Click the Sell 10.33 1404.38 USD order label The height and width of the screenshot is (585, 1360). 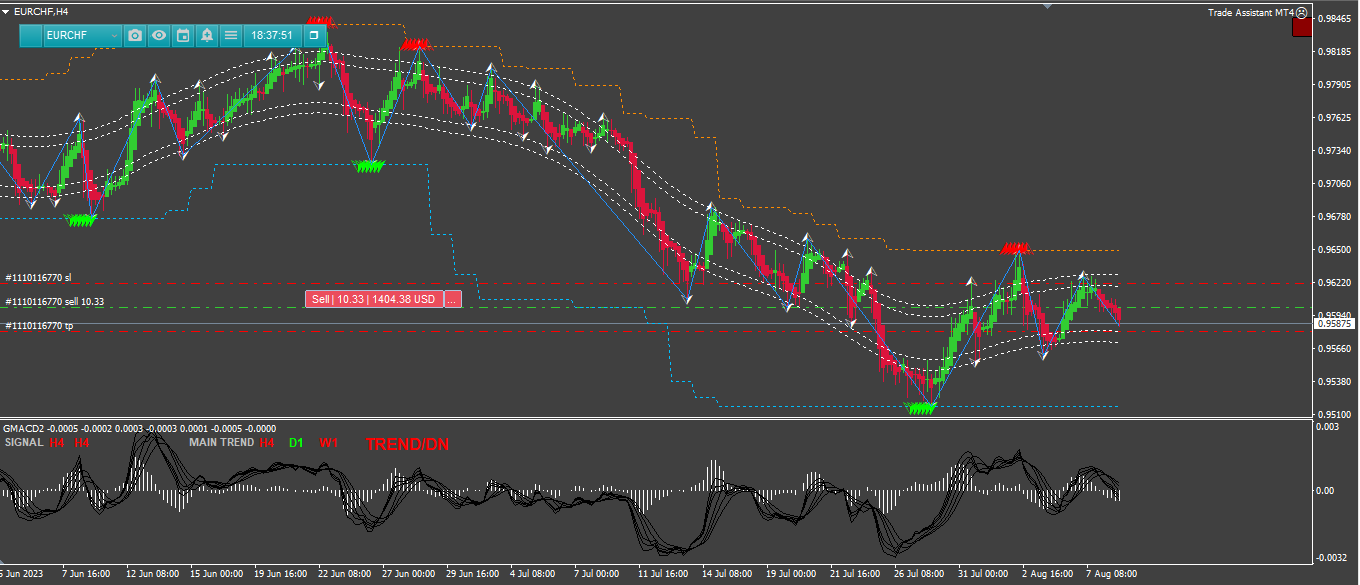(x=374, y=299)
